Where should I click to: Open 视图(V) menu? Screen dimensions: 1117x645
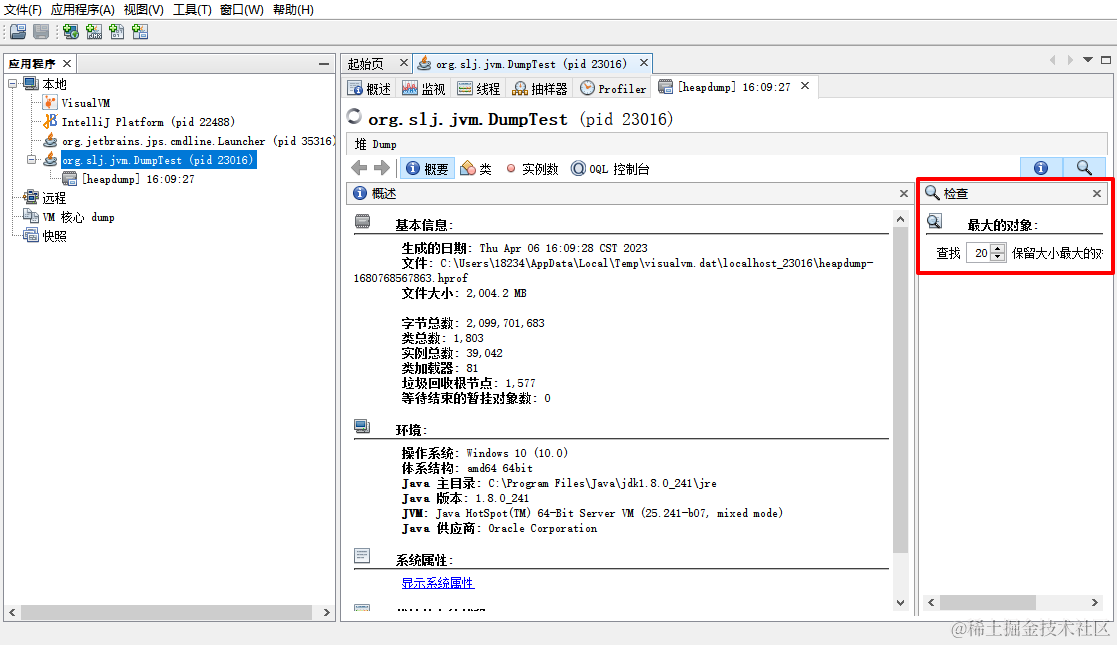pos(143,10)
